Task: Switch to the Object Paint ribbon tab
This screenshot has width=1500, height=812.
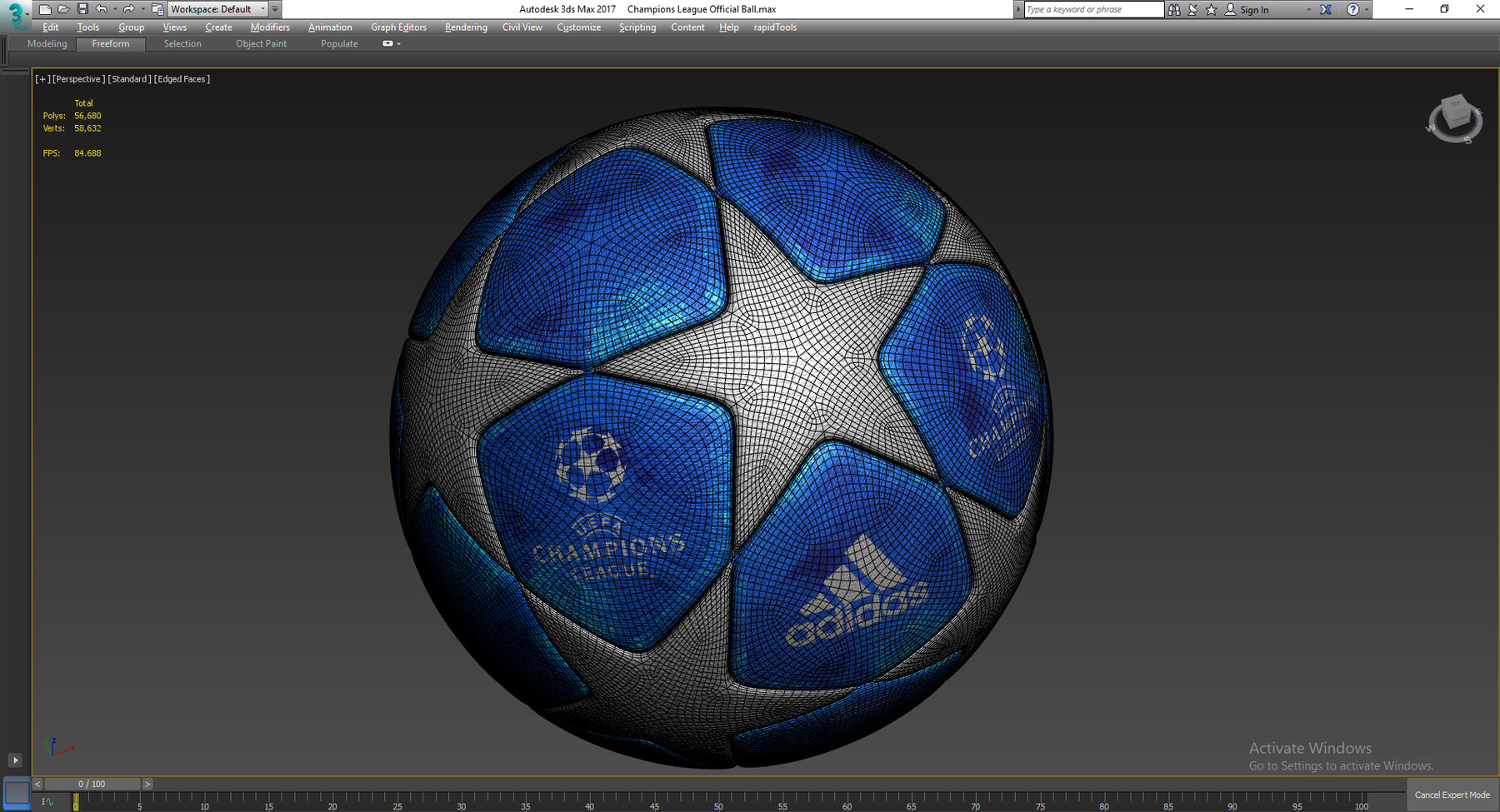Action: pos(261,44)
